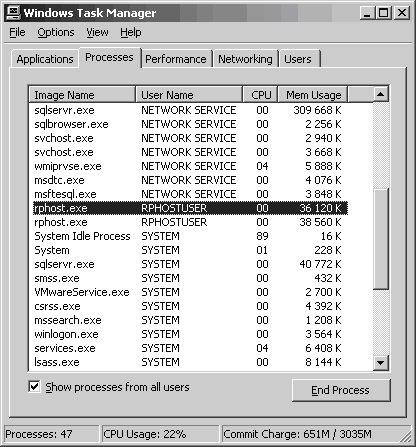Switch to the Performance tab
Image resolution: width=416 pixels, height=447 pixels.
coord(176,59)
